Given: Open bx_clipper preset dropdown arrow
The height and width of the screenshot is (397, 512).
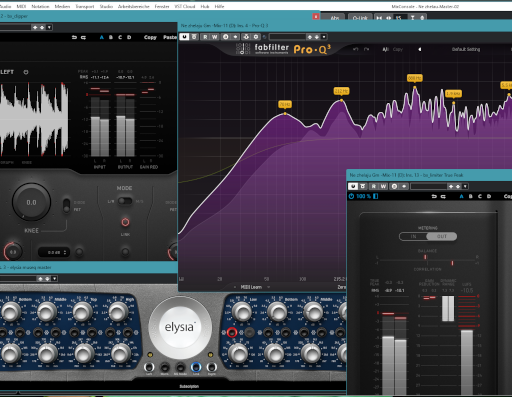Looking at the screenshot, I should tap(49, 27).
